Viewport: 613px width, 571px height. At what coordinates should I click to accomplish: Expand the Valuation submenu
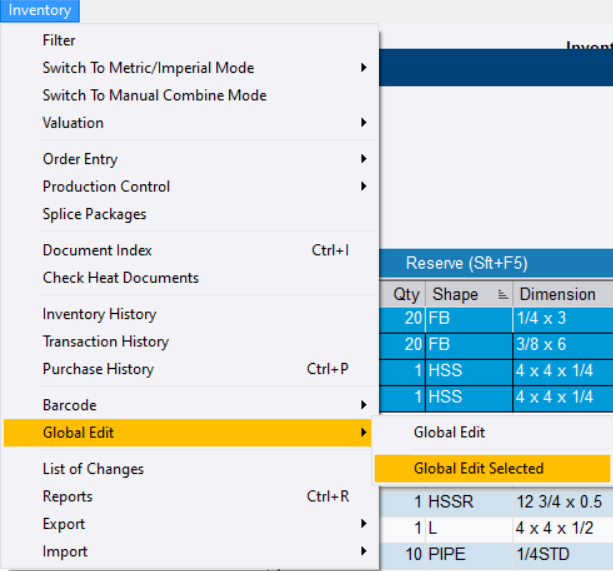click(x=73, y=123)
